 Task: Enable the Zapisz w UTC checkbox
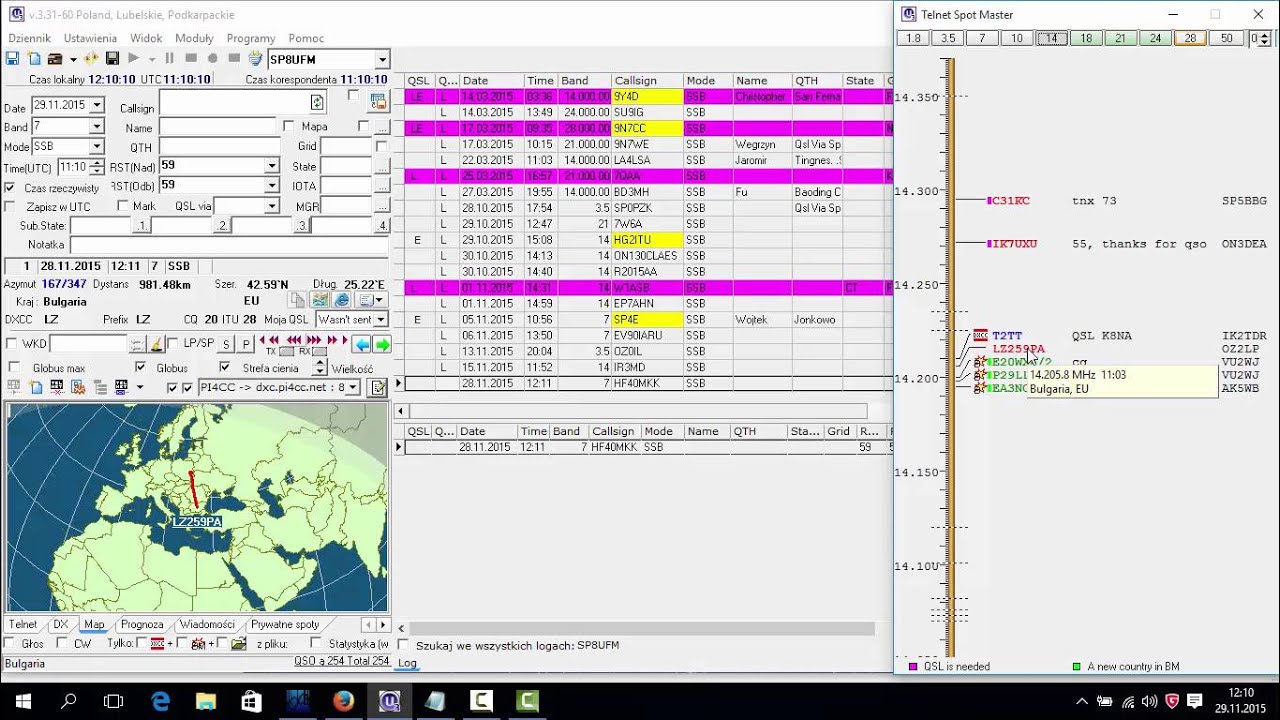pos(10,207)
